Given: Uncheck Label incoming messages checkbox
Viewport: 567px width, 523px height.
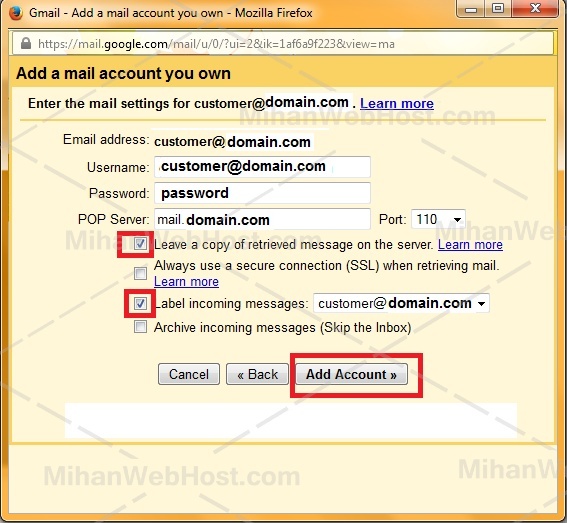Looking at the screenshot, I should pyautogui.click(x=140, y=303).
